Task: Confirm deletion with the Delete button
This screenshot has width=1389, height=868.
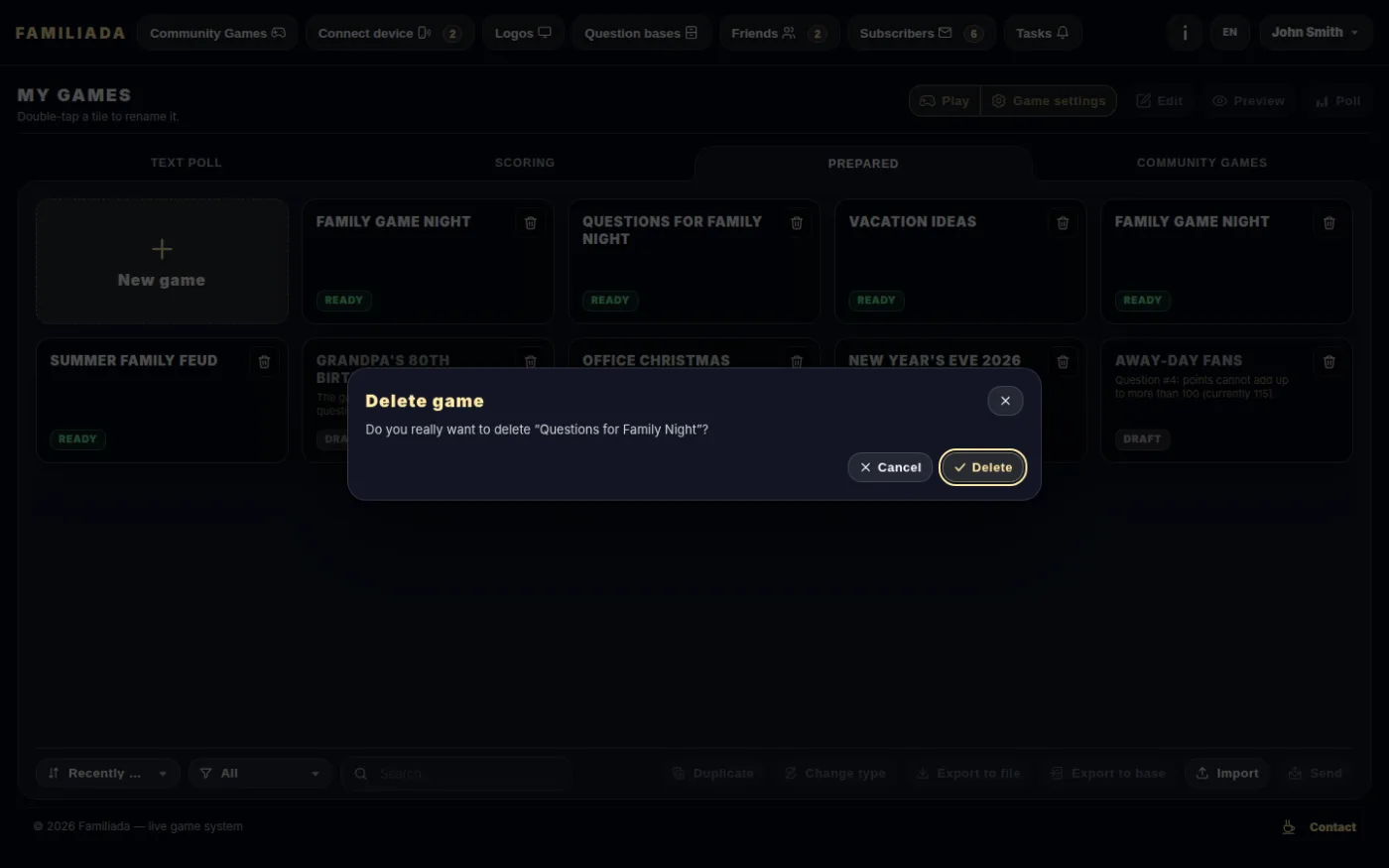Action: (x=982, y=467)
